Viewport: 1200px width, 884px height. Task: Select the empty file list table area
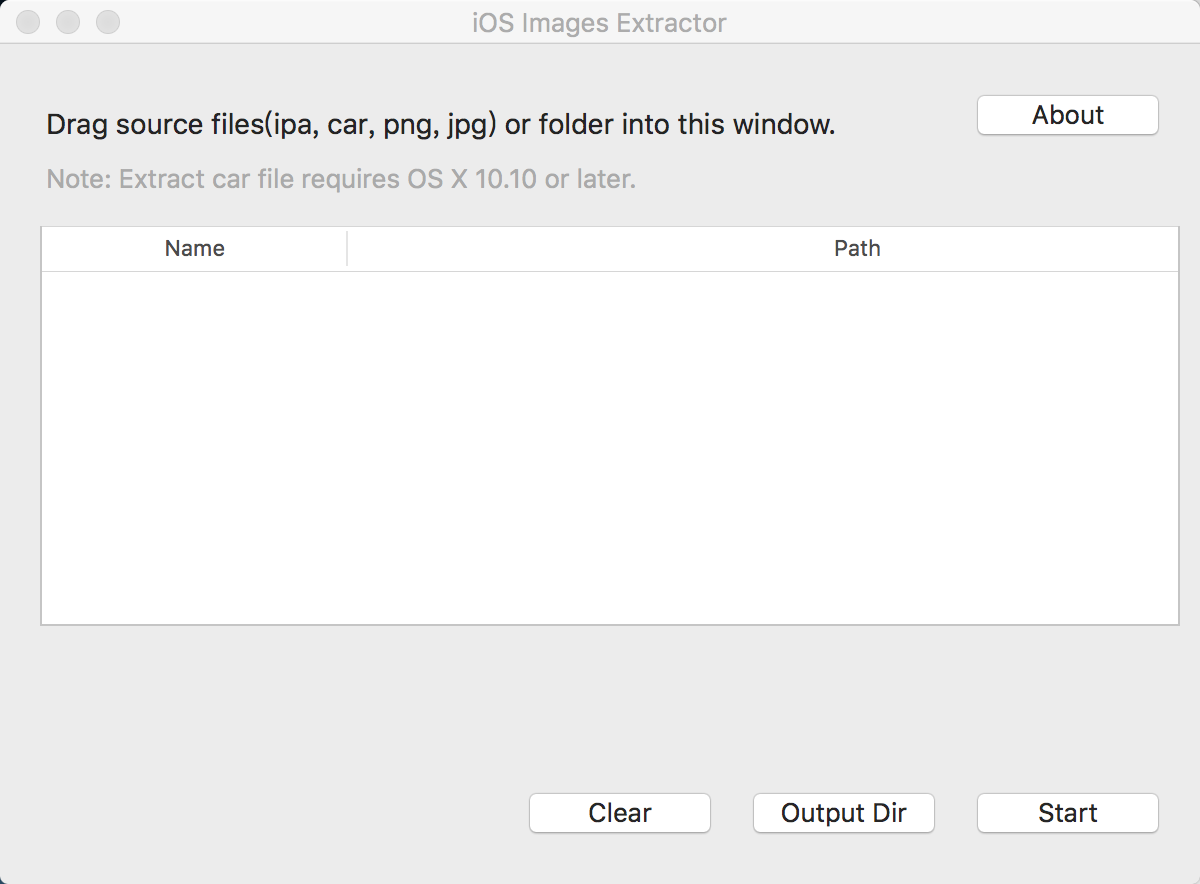[610, 447]
